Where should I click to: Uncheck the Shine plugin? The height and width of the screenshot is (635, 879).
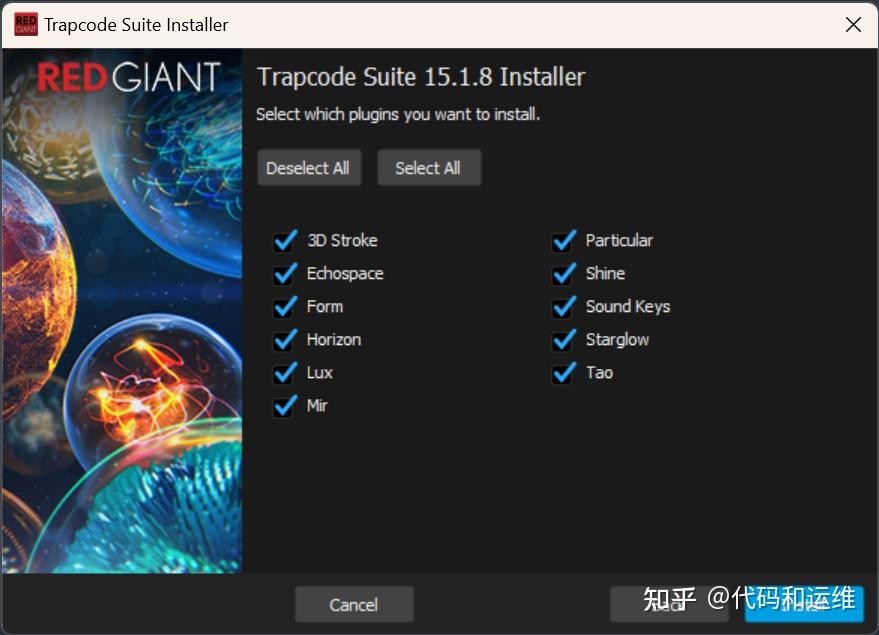[564, 273]
